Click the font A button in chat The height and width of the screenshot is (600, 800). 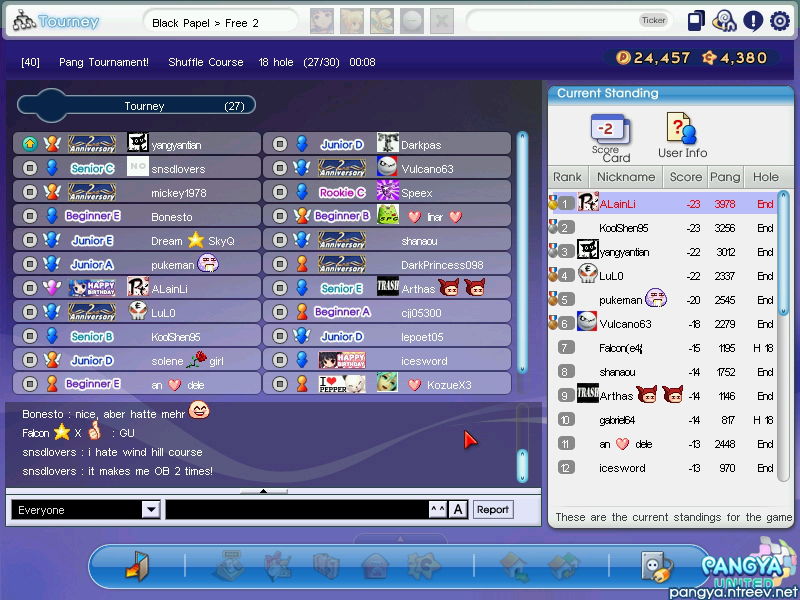click(x=458, y=510)
